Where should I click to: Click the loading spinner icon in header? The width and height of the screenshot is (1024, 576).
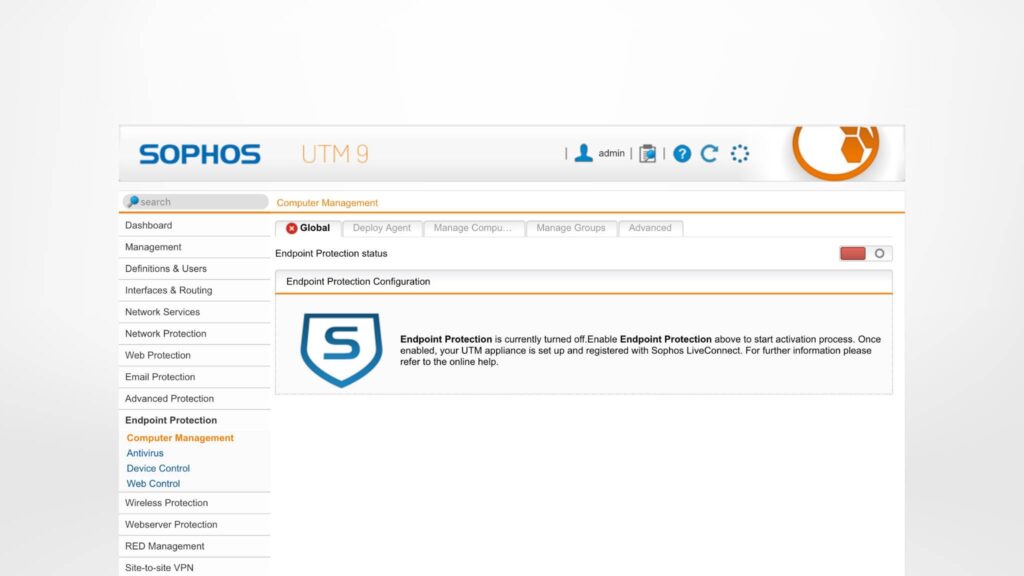point(739,152)
